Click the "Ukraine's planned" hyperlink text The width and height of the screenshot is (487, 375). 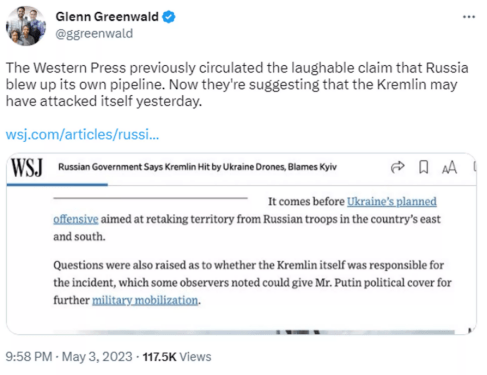click(x=392, y=202)
